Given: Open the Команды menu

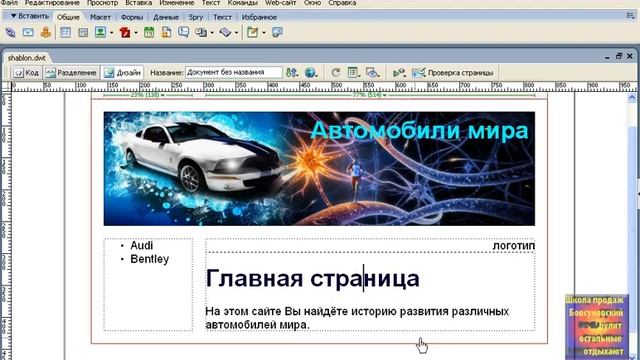Looking at the screenshot, I should (x=242, y=3).
